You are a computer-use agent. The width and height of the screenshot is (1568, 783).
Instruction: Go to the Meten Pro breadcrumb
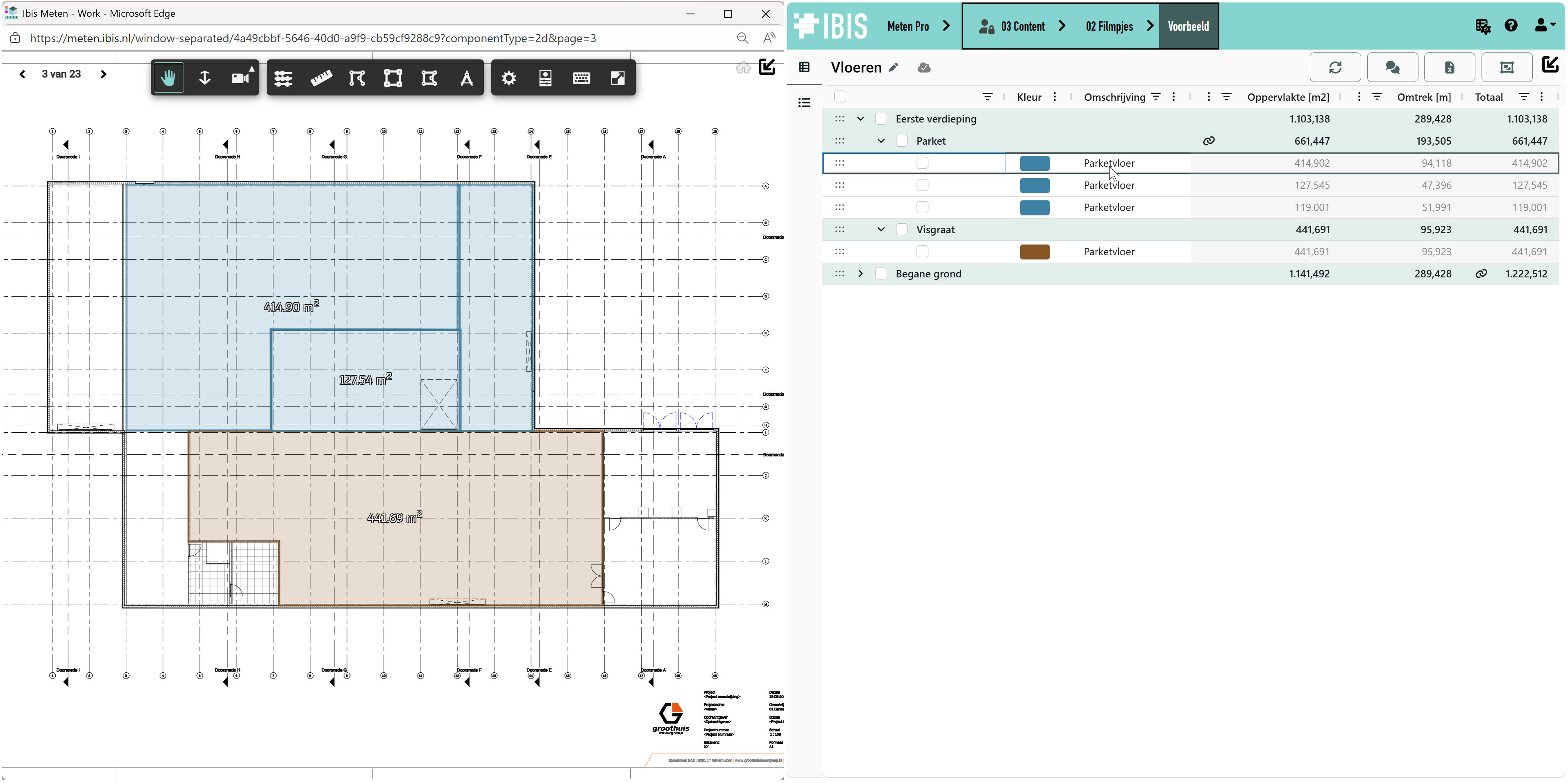pos(908,26)
